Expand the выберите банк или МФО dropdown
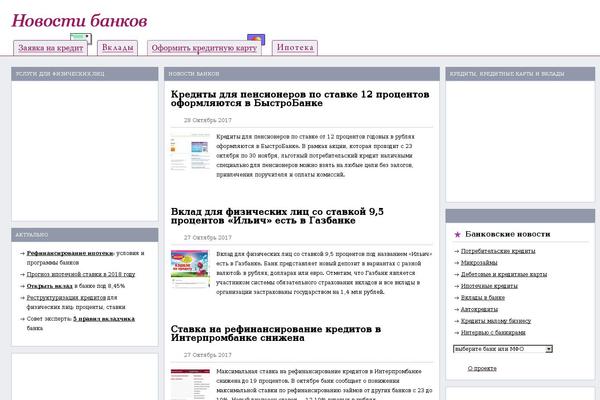The image size is (600, 400). point(503,349)
